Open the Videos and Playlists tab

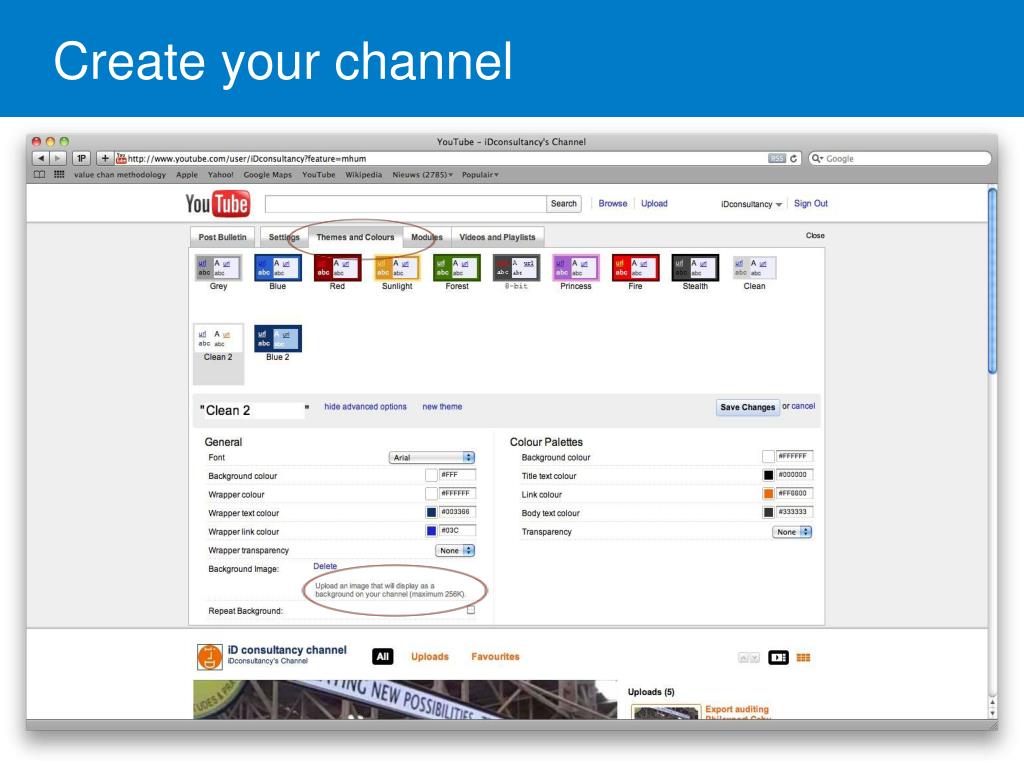pyautogui.click(x=497, y=237)
